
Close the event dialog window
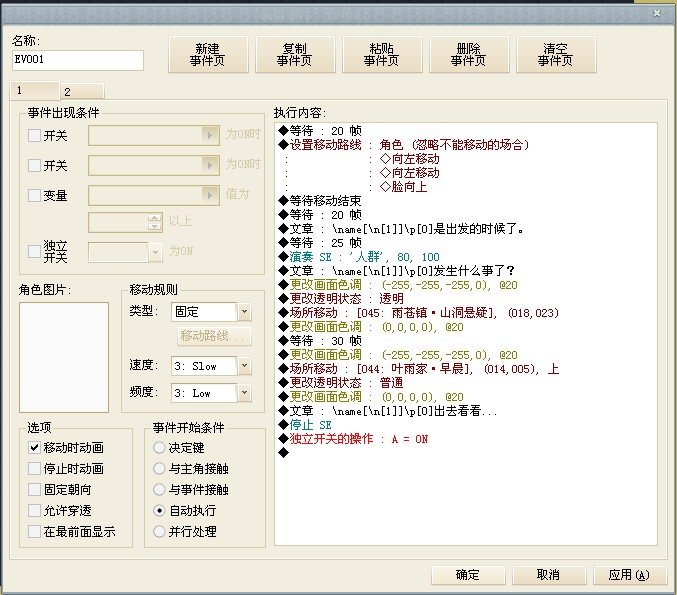pyautogui.click(x=657, y=13)
